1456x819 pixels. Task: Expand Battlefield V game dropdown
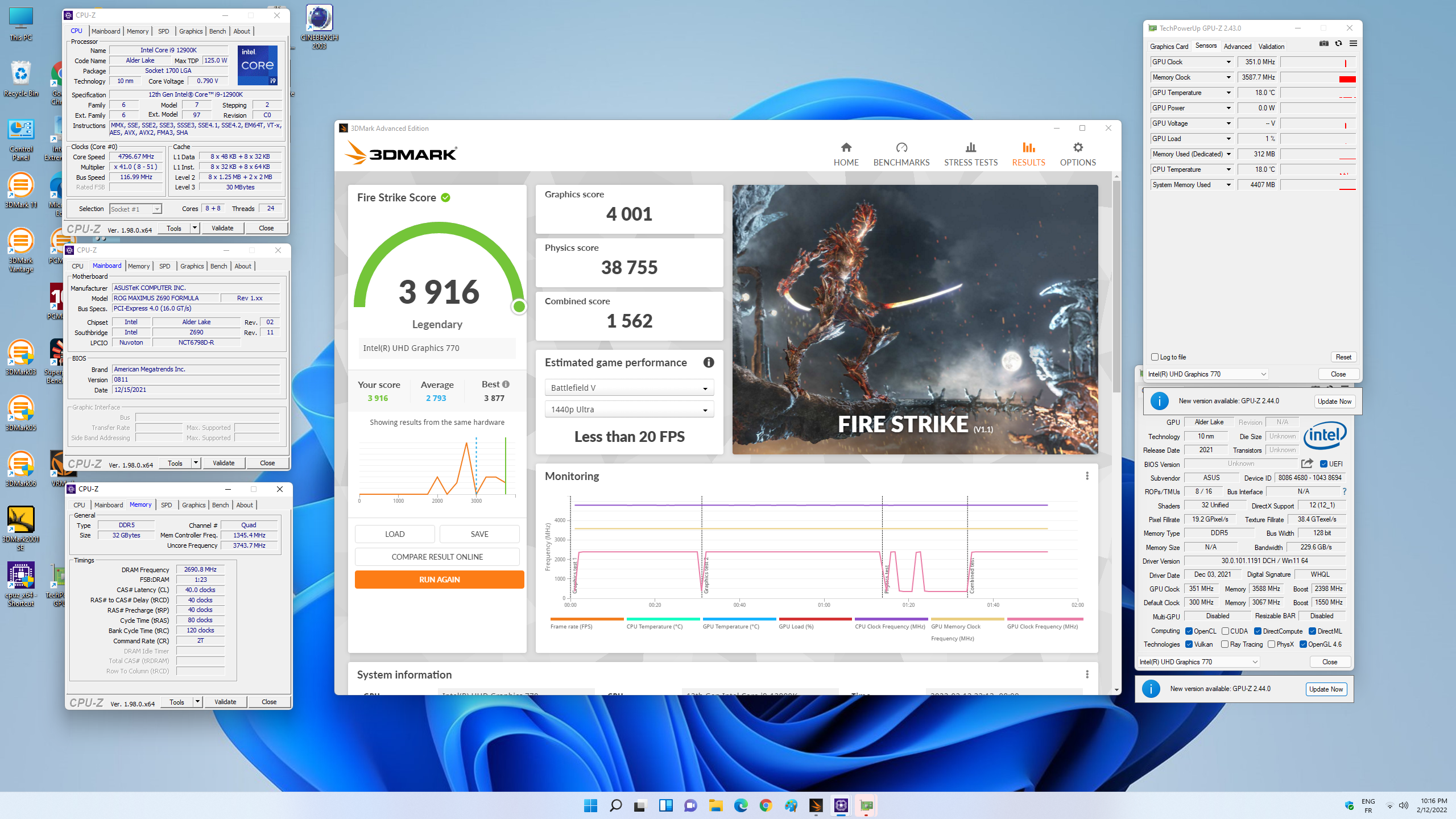(x=629, y=388)
